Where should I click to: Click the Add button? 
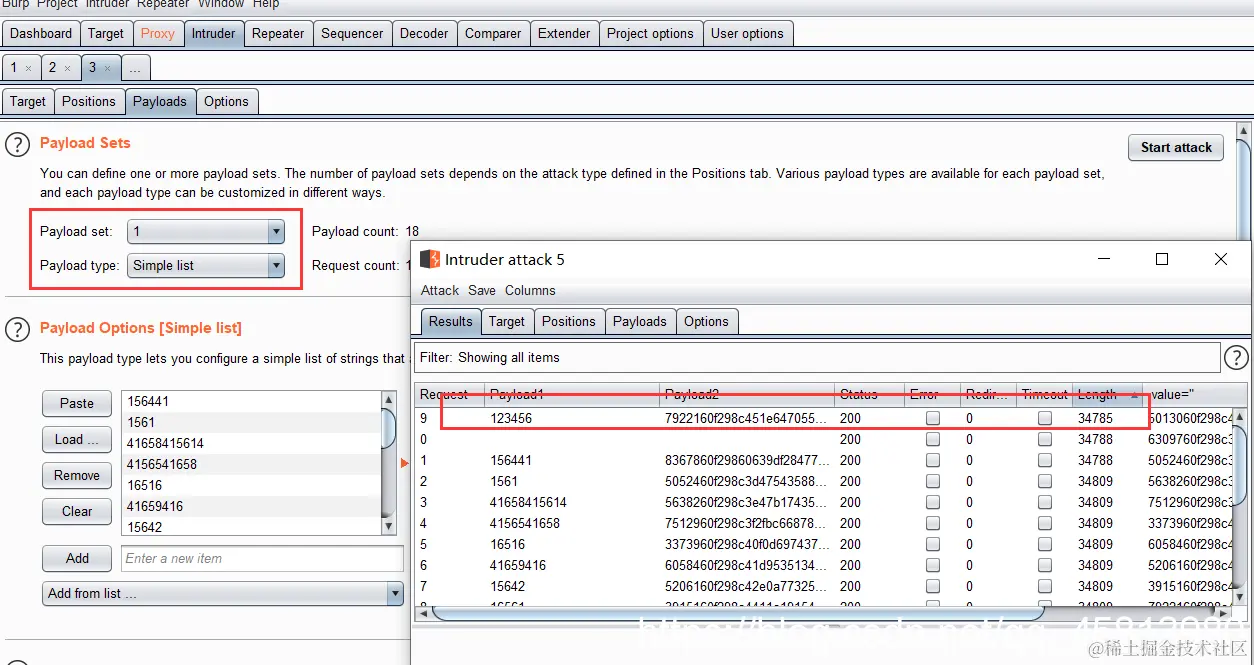pyautogui.click(x=77, y=558)
